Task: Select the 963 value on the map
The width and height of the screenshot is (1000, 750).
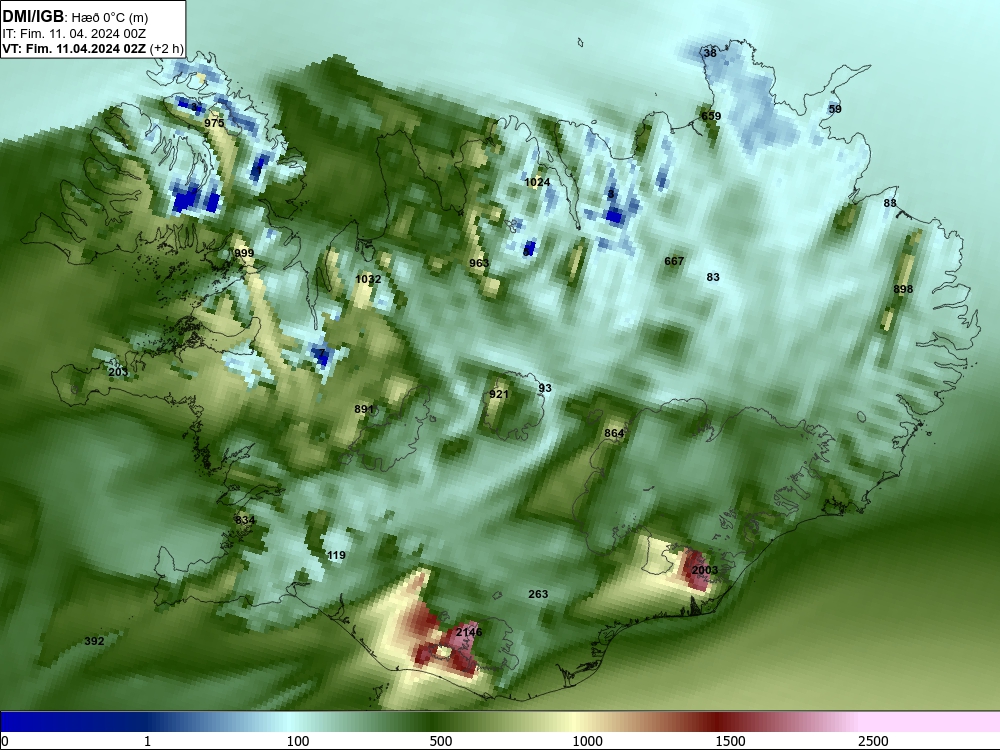Action: (479, 263)
